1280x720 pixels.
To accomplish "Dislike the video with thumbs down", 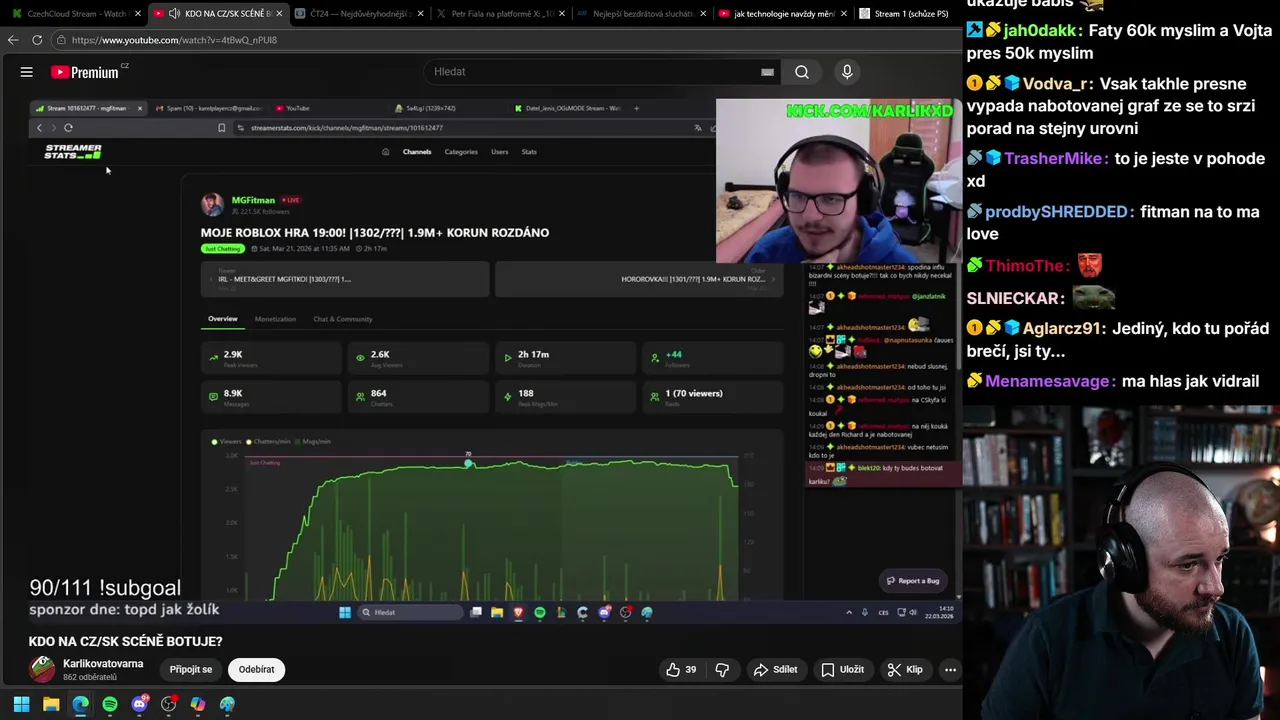I will tap(722, 670).
